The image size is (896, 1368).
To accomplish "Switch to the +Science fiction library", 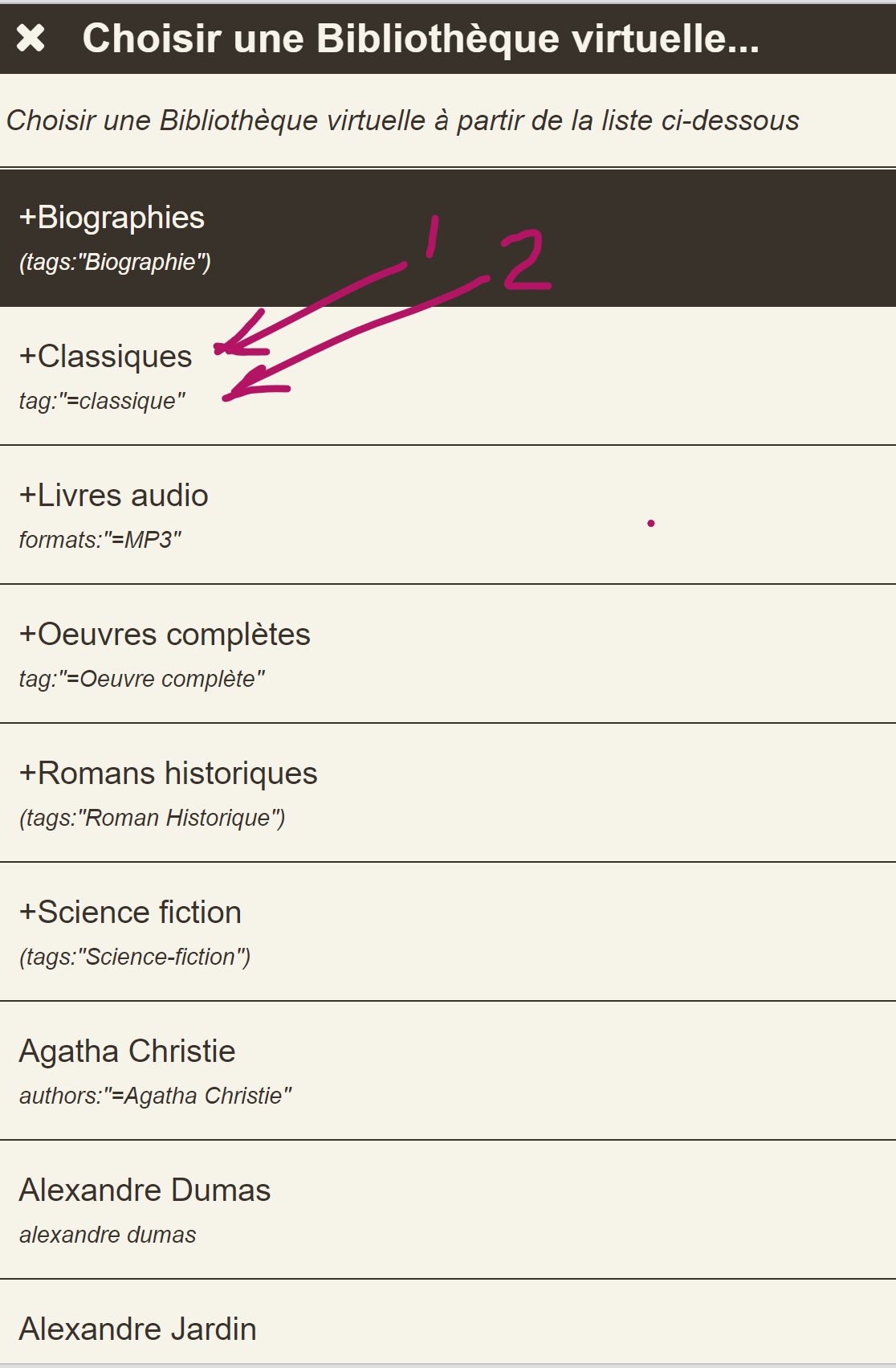I will coord(130,913).
